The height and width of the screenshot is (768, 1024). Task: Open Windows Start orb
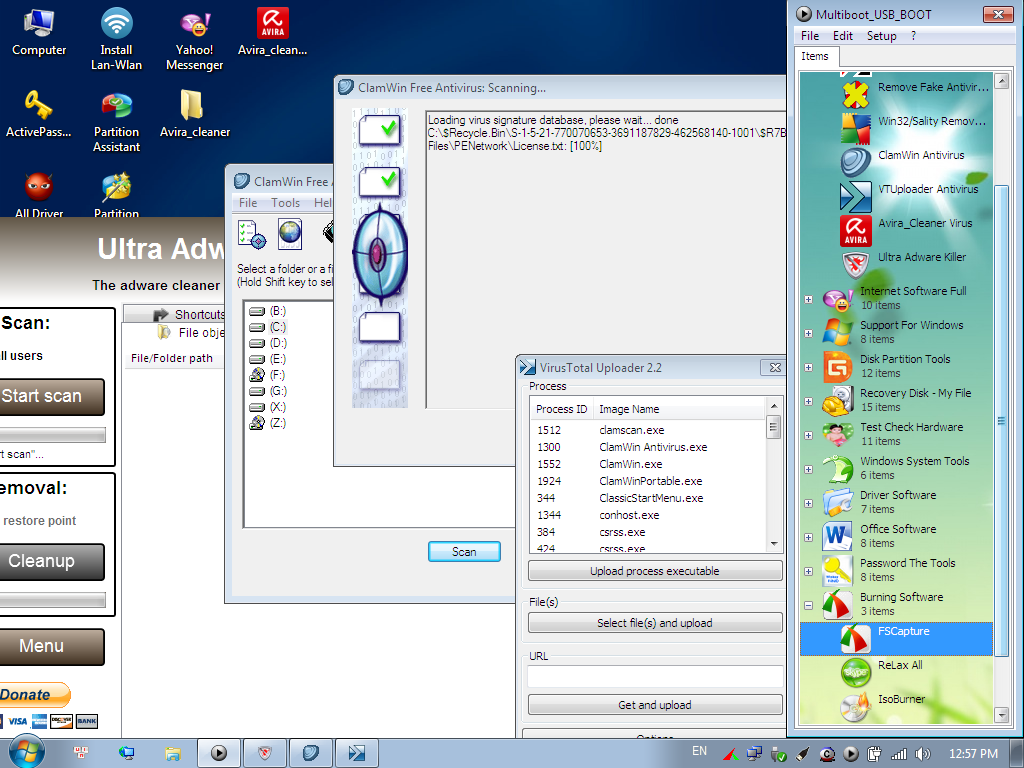click(26, 752)
